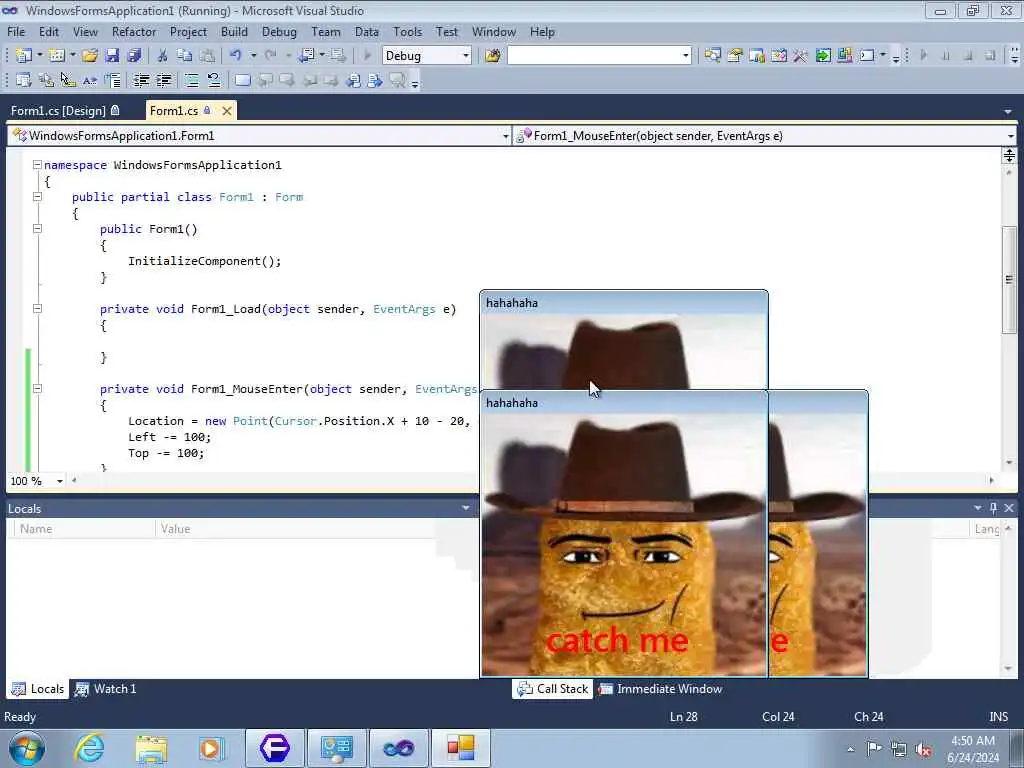Screen dimensions: 1024x768
Task: Open the Locals panel window position dropdown
Action: click(x=466, y=508)
